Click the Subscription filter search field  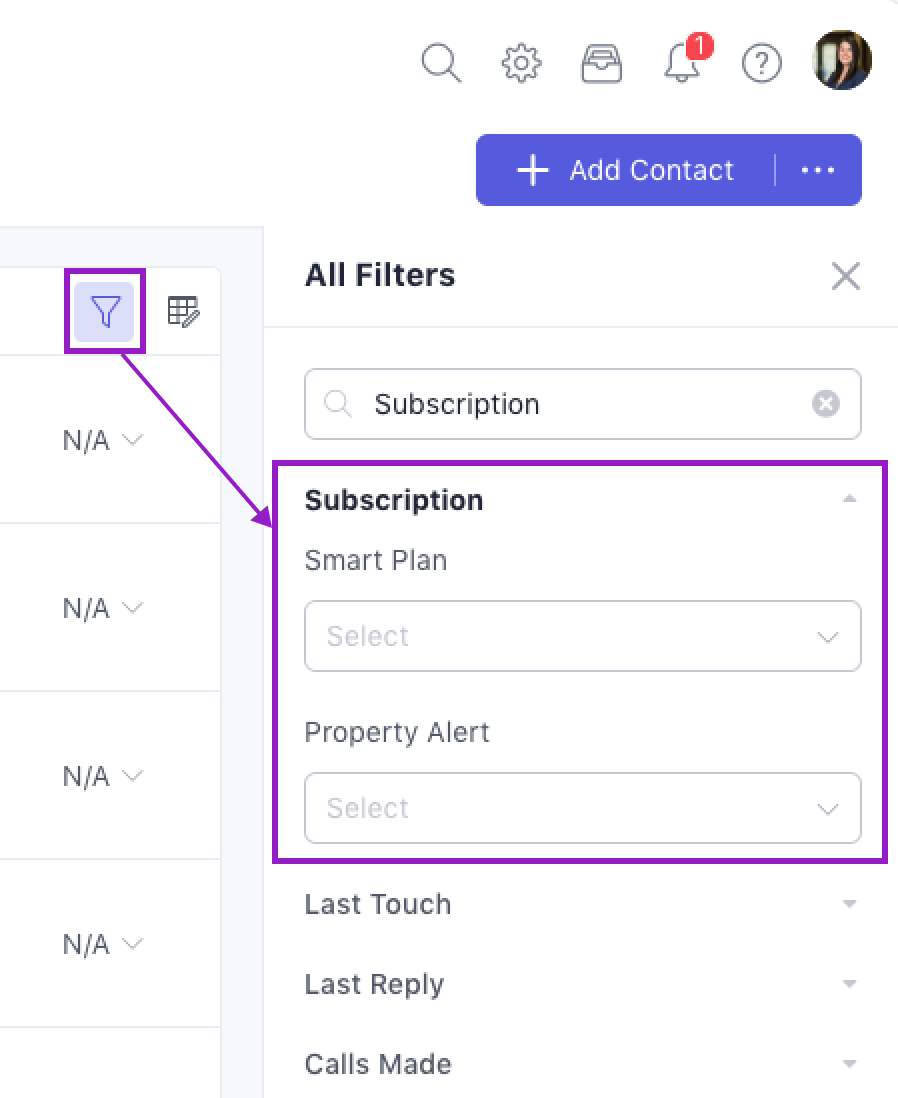click(580, 404)
